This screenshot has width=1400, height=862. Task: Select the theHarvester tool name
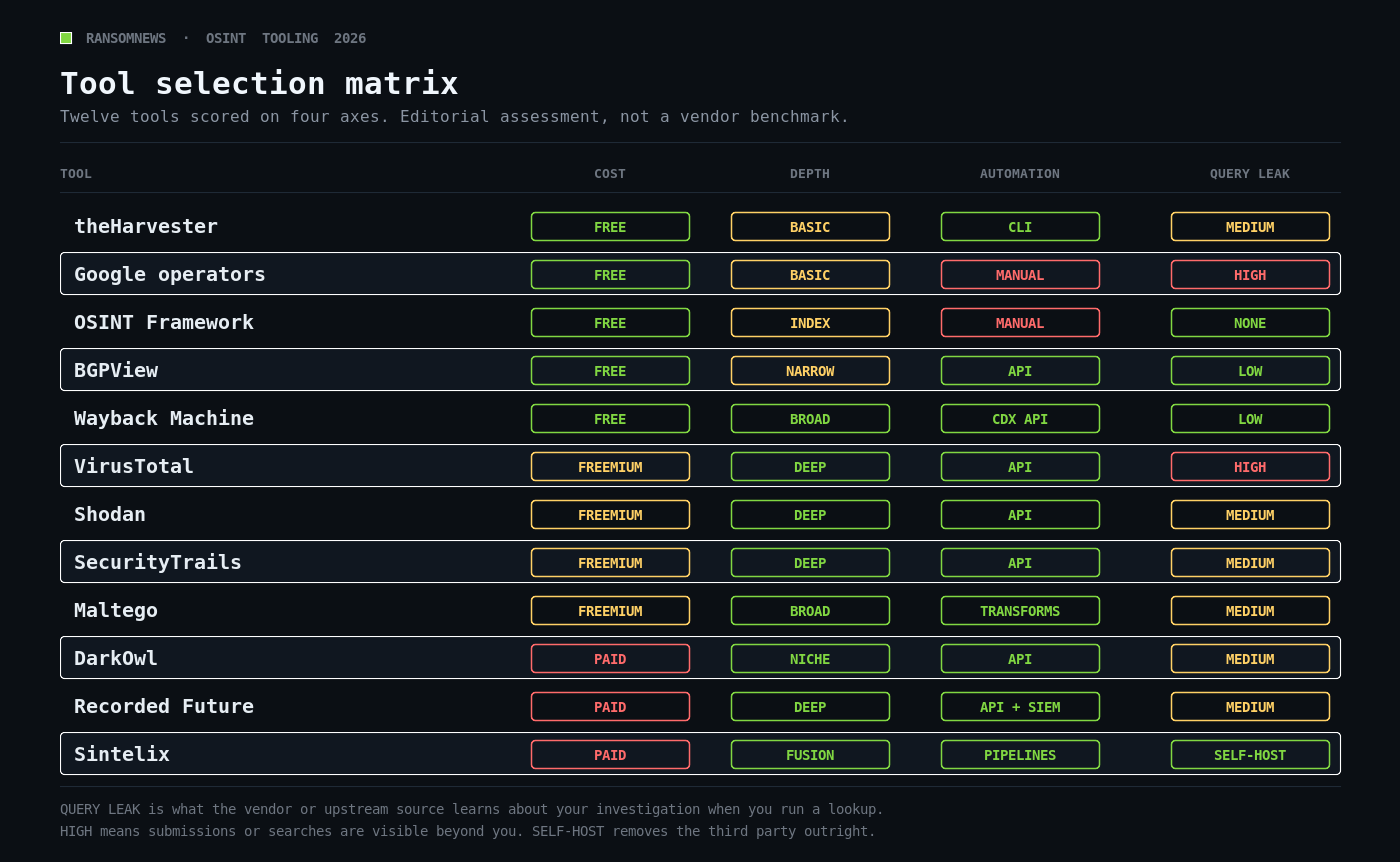tap(146, 226)
